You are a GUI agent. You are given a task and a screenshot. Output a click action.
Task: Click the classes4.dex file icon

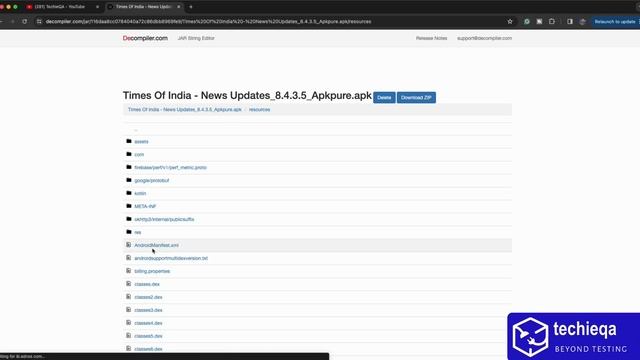pos(129,323)
